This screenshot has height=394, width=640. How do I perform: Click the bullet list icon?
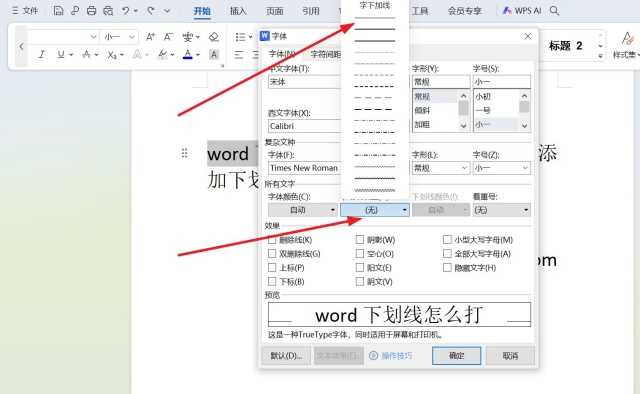tap(240, 37)
